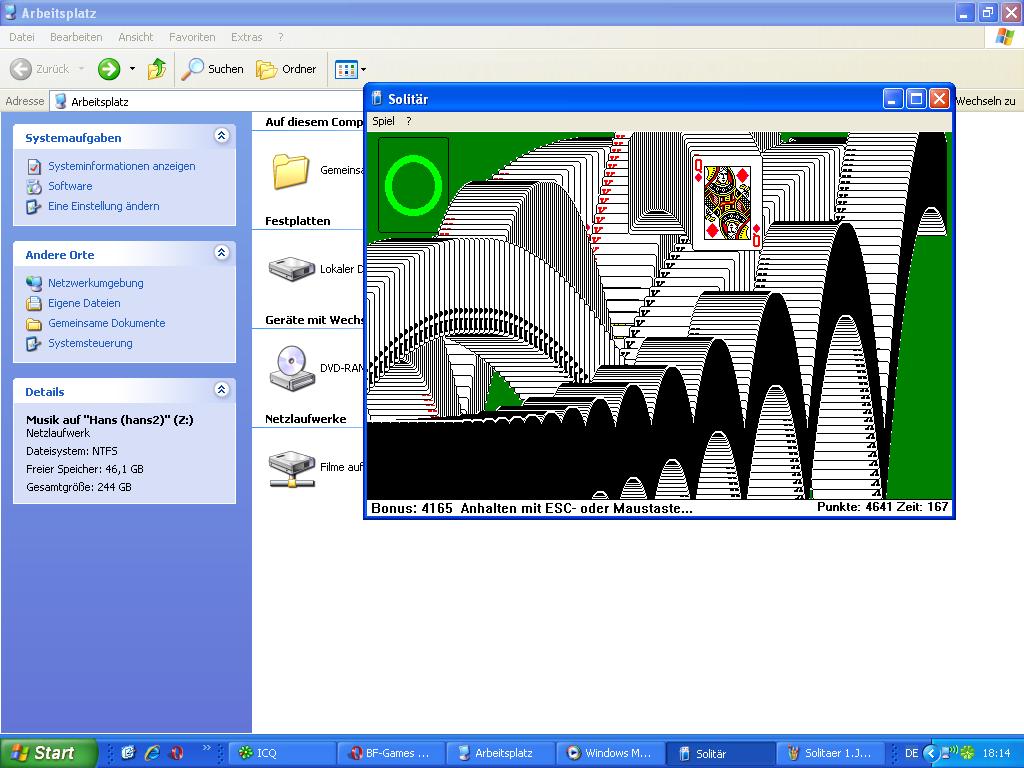Image resolution: width=1024 pixels, height=768 pixels.
Task: Collapse the Details panel
Action: [221, 390]
